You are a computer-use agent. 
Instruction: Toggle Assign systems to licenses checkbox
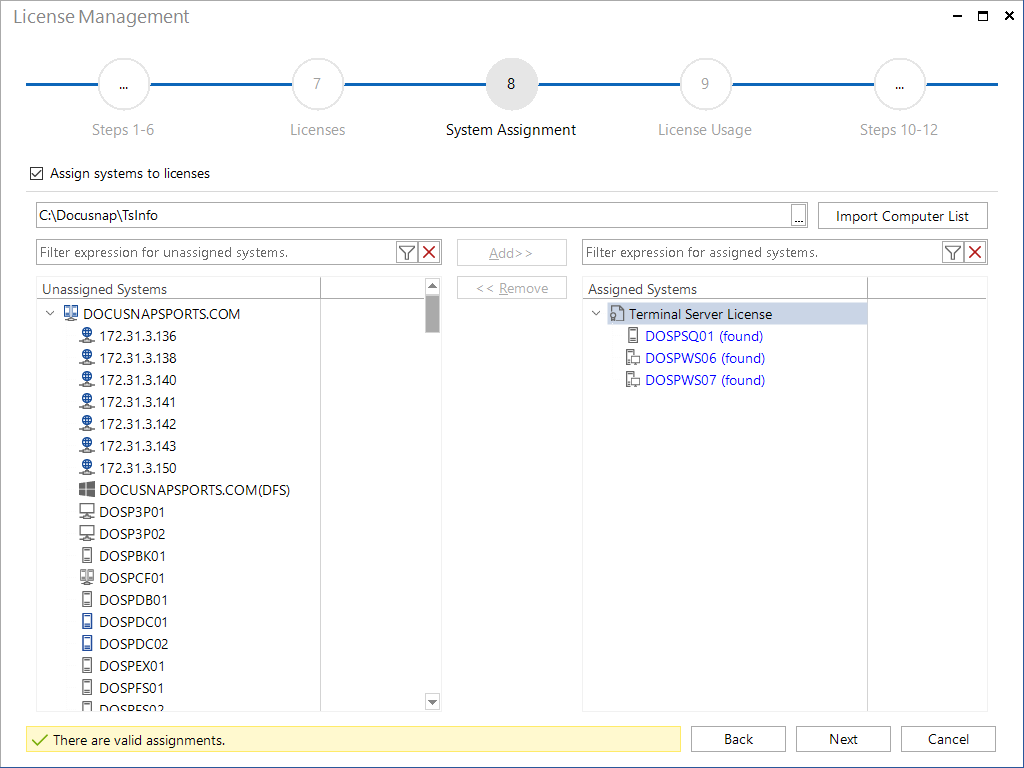[37, 173]
